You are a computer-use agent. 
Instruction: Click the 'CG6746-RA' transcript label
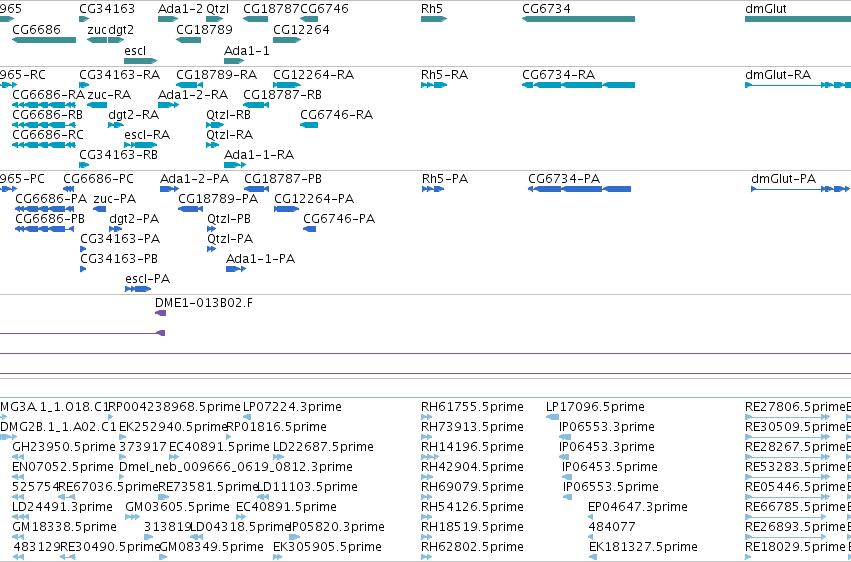pyautogui.click(x=336, y=114)
